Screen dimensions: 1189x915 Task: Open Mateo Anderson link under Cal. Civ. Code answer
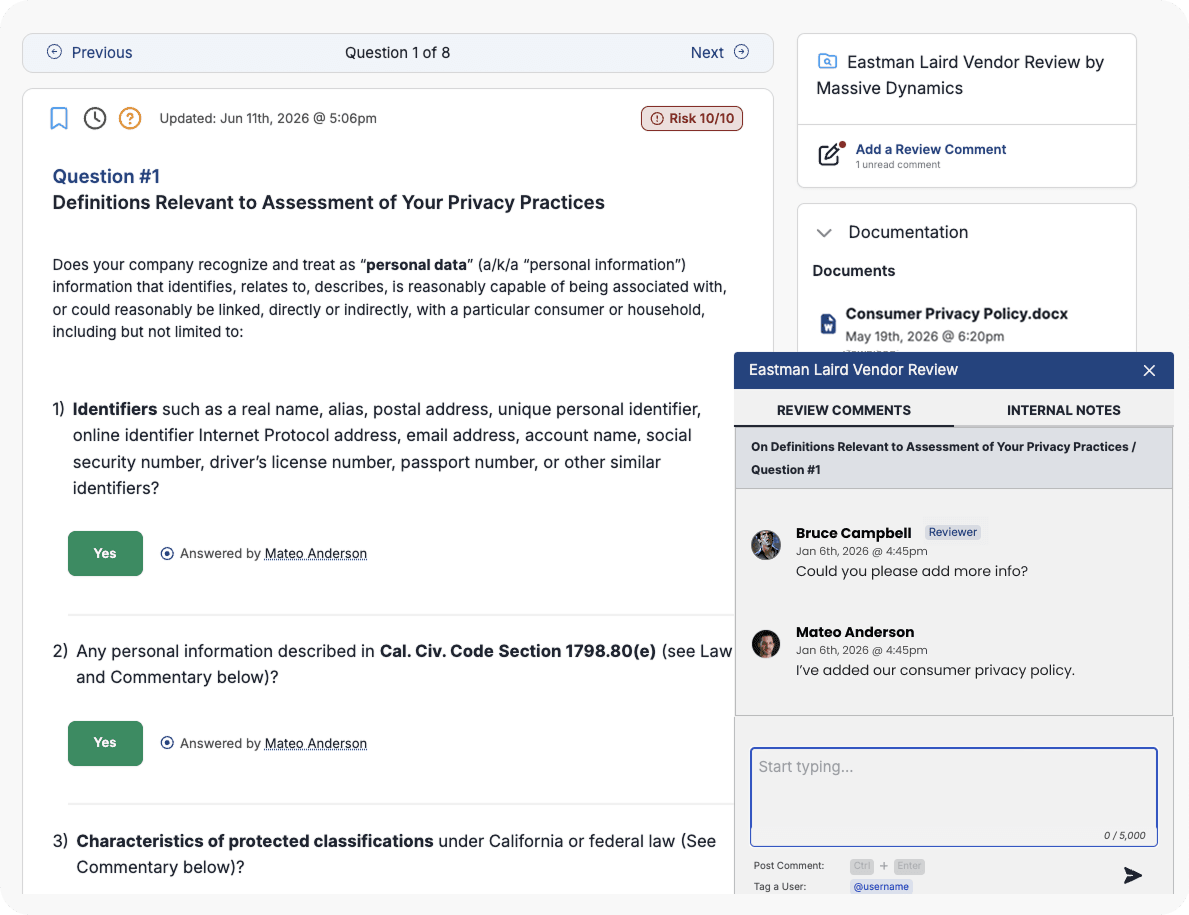(315, 743)
